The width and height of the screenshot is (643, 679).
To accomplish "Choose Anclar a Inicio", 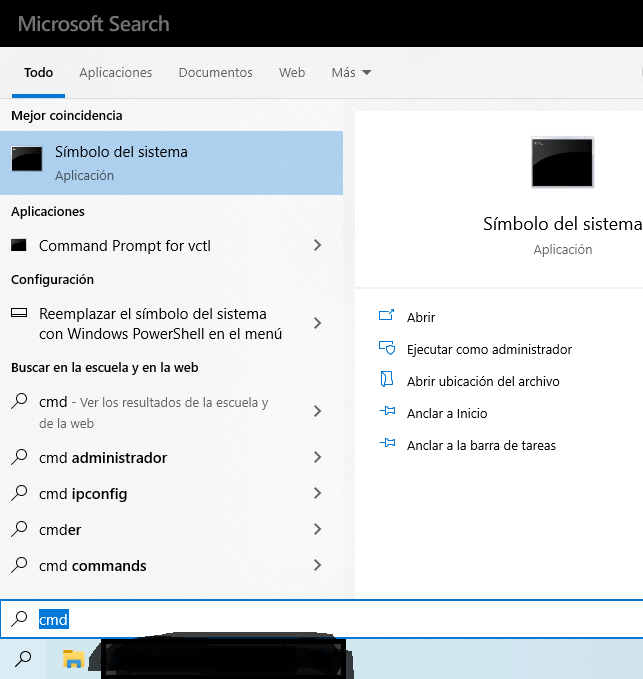I will 447,414.
